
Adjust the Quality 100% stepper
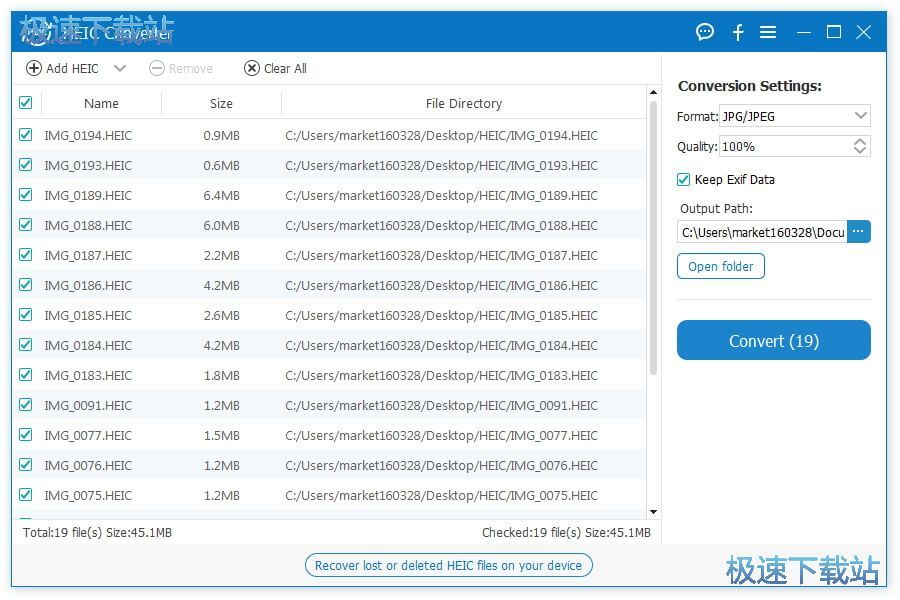(x=860, y=146)
